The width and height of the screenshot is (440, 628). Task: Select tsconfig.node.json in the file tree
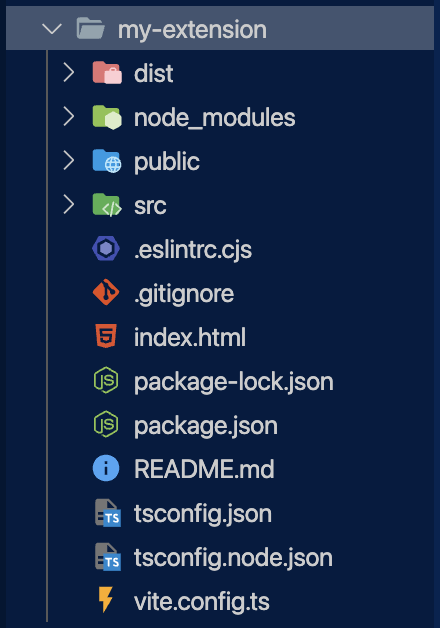tap(233, 558)
